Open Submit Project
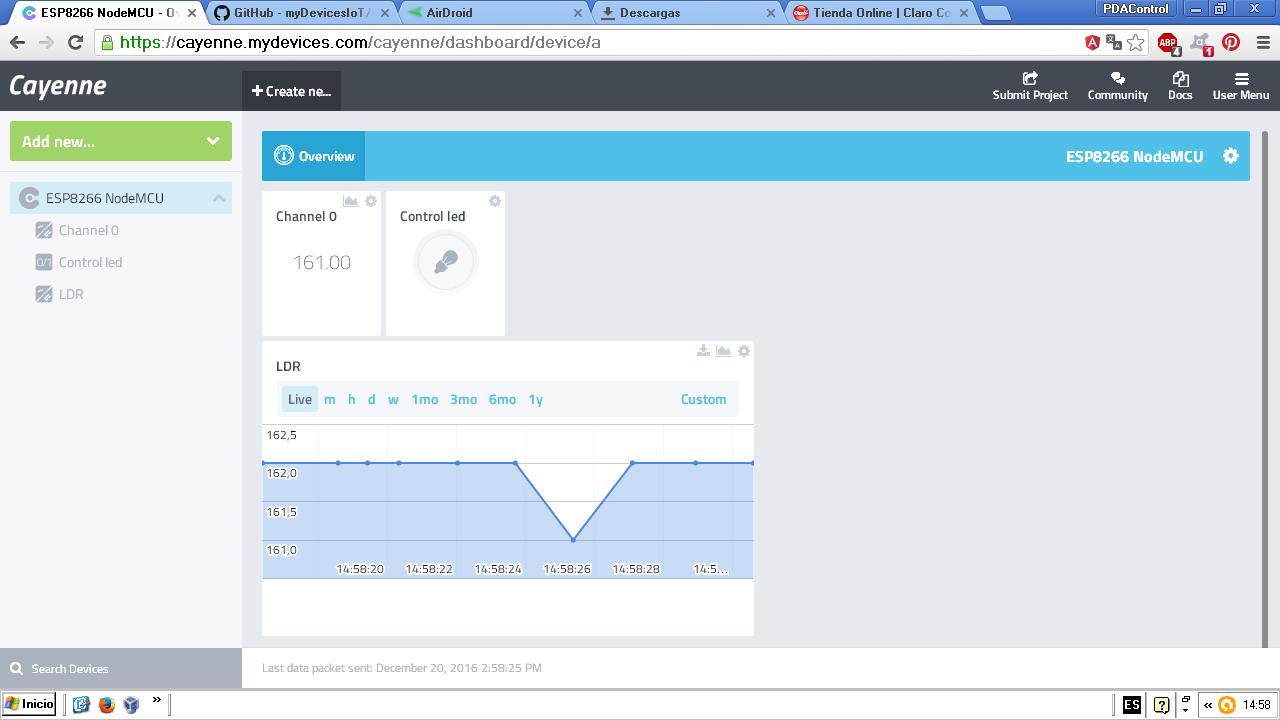Viewport: 1280px width, 720px height. 1030,86
